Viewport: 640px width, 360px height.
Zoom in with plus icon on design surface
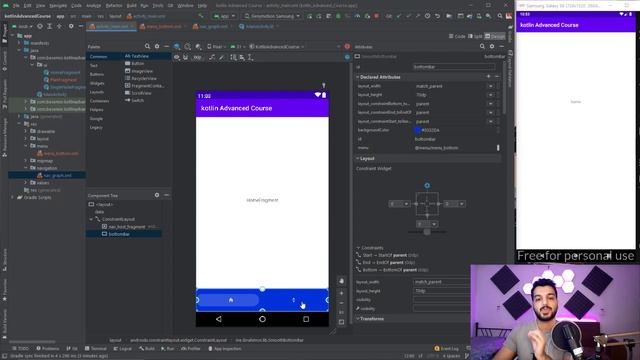341,293
